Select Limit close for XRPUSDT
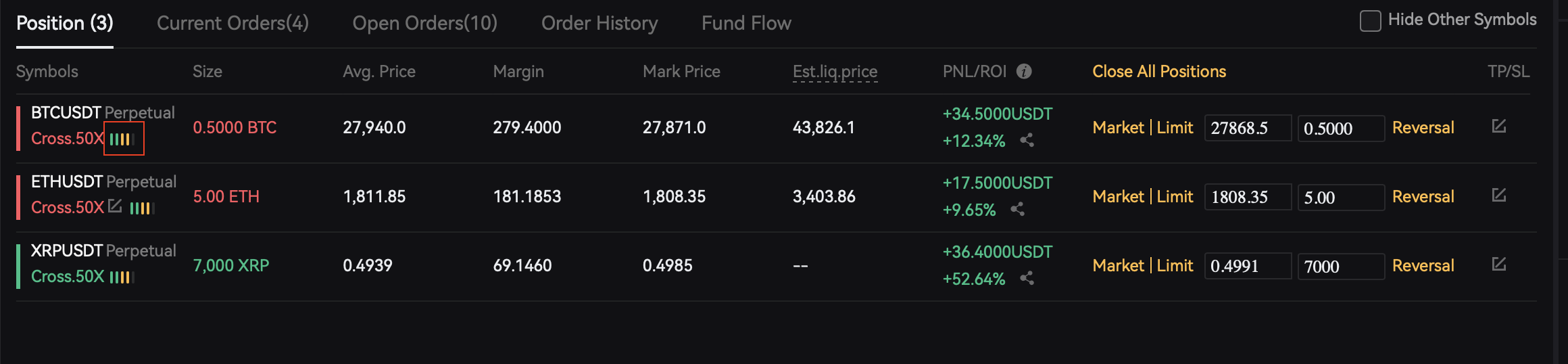The width and height of the screenshot is (1568, 364). pyautogui.click(x=1175, y=265)
